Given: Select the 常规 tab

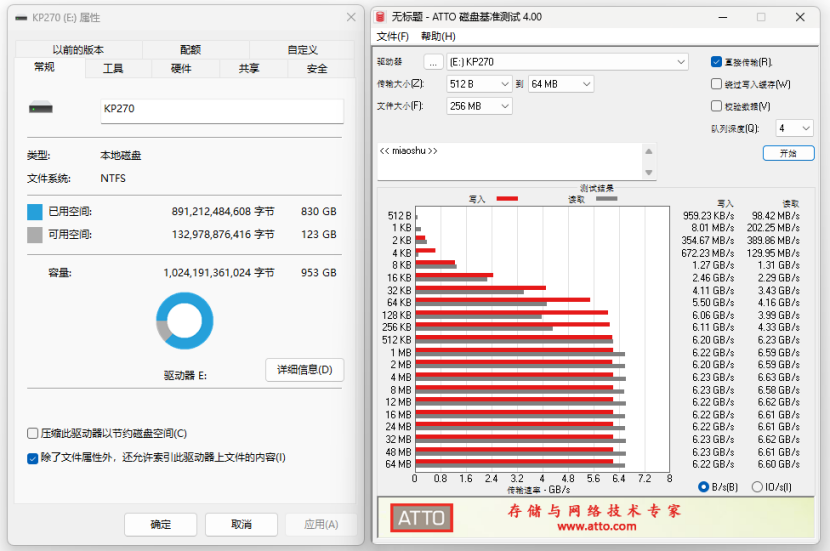Looking at the screenshot, I should [44, 67].
